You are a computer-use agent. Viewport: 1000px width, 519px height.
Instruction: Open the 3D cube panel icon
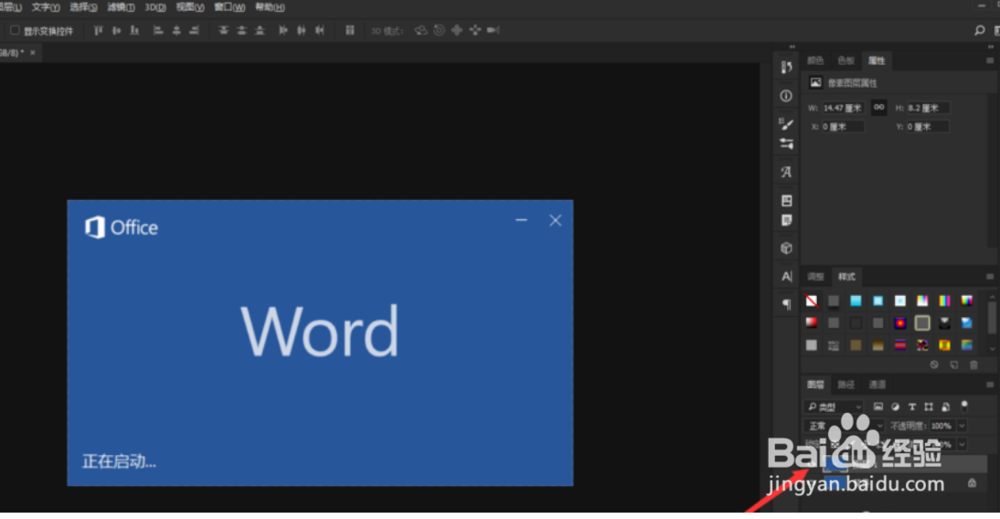click(x=786, y=248)
